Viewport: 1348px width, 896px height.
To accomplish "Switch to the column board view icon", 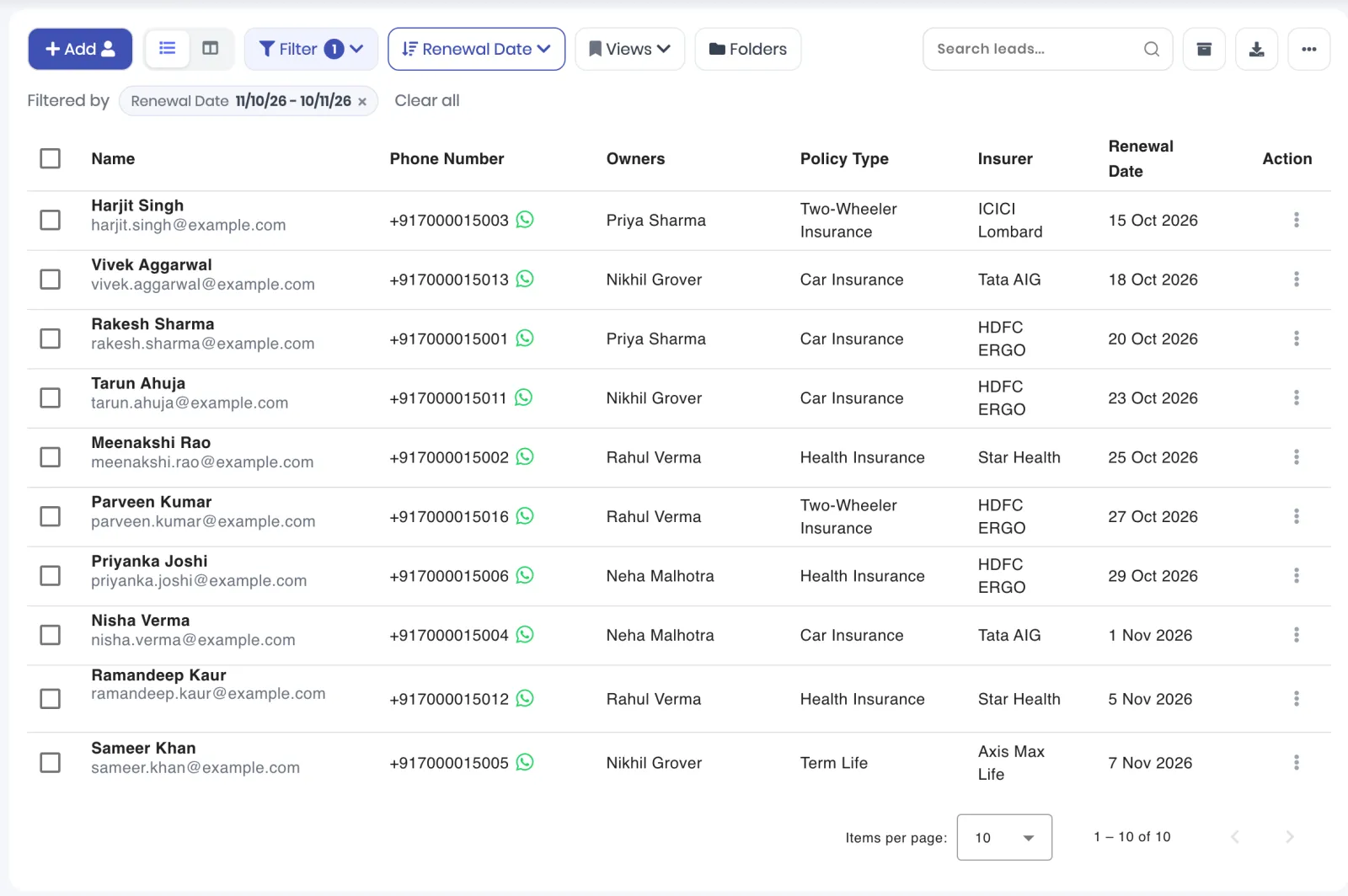I will 211,49.
